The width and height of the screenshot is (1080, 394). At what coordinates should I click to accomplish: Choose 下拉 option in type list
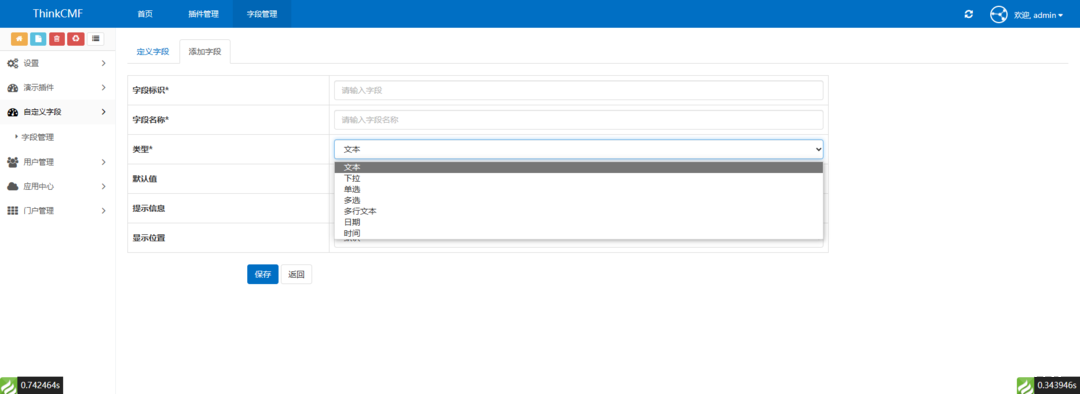579,178
